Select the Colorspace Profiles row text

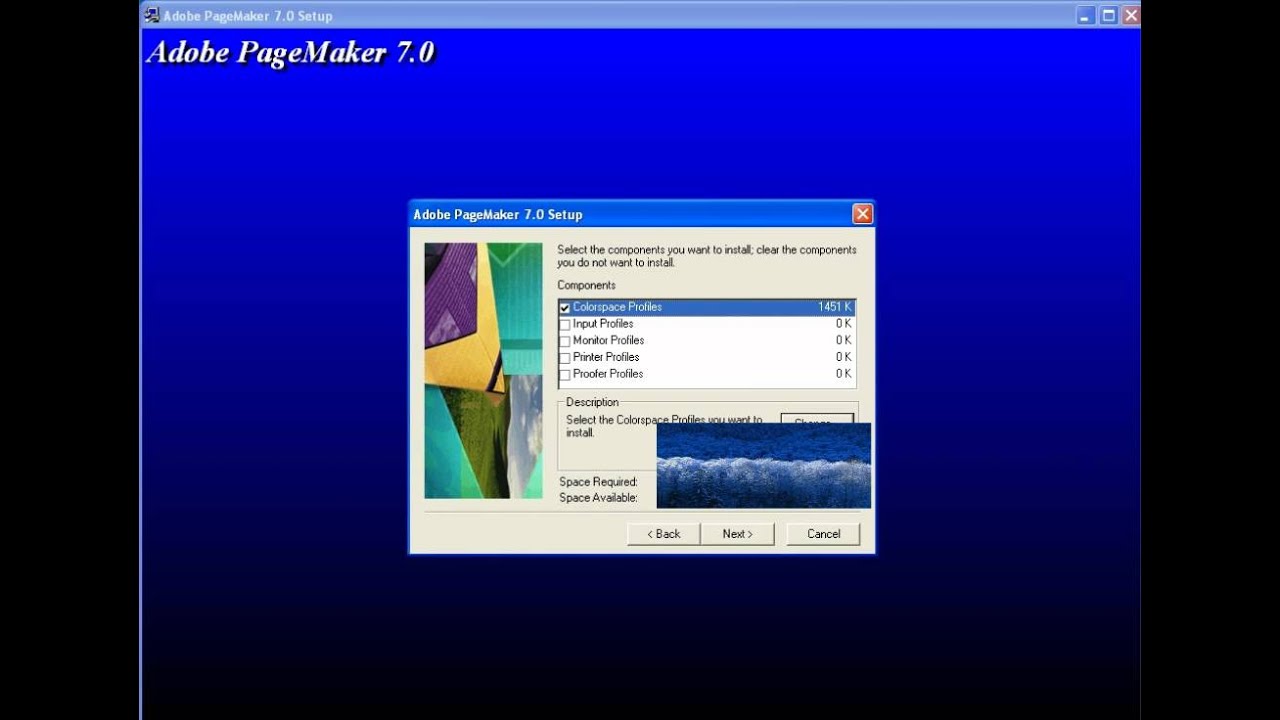coord(617,307)
